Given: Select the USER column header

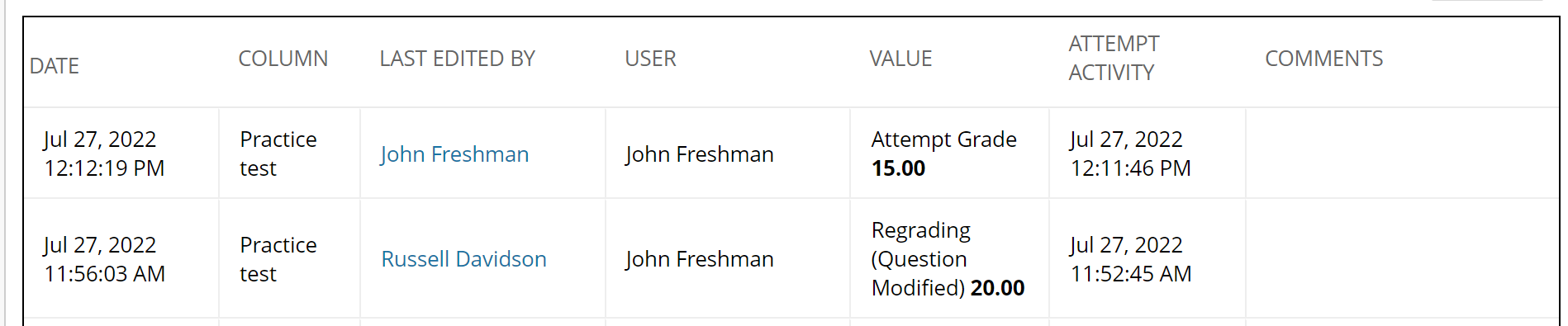Looking at the screenshot, I should [650, 59].
